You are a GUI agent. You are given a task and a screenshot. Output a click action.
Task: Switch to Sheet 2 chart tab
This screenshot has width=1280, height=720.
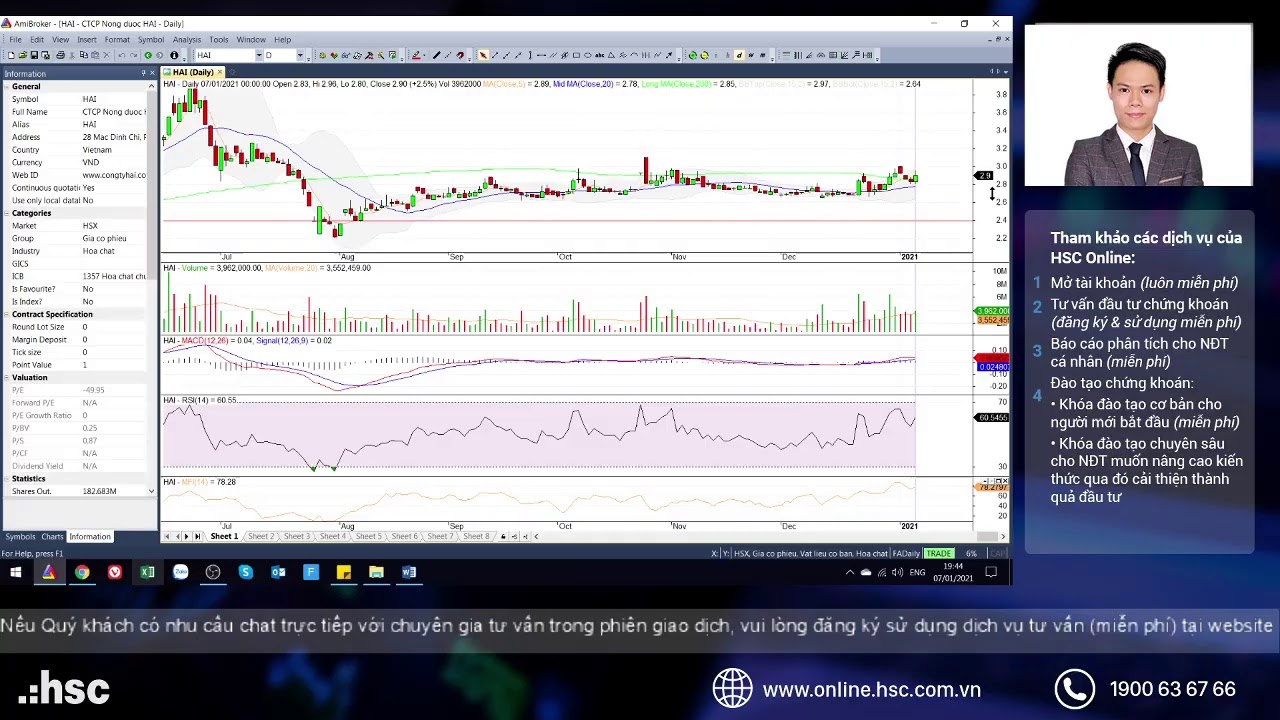pos(260,537)
